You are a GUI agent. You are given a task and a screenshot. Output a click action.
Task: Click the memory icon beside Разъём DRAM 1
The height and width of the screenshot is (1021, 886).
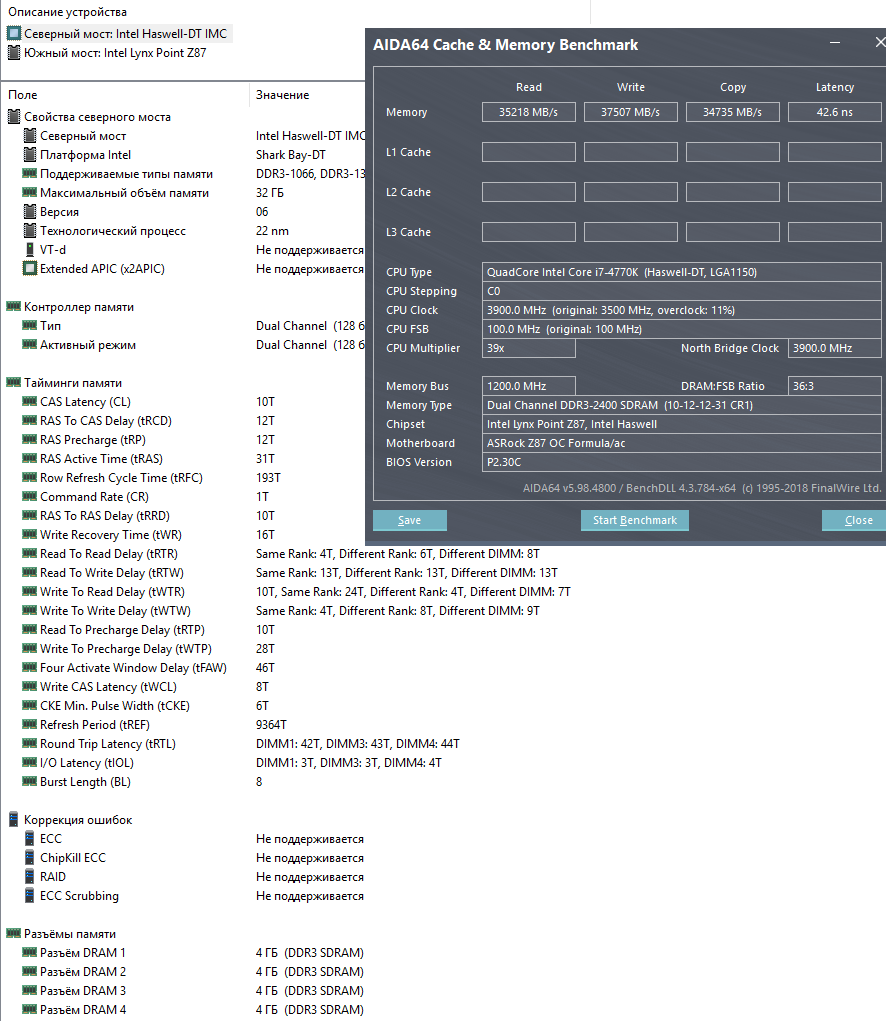pyautogui.click(x=29, y=952)
